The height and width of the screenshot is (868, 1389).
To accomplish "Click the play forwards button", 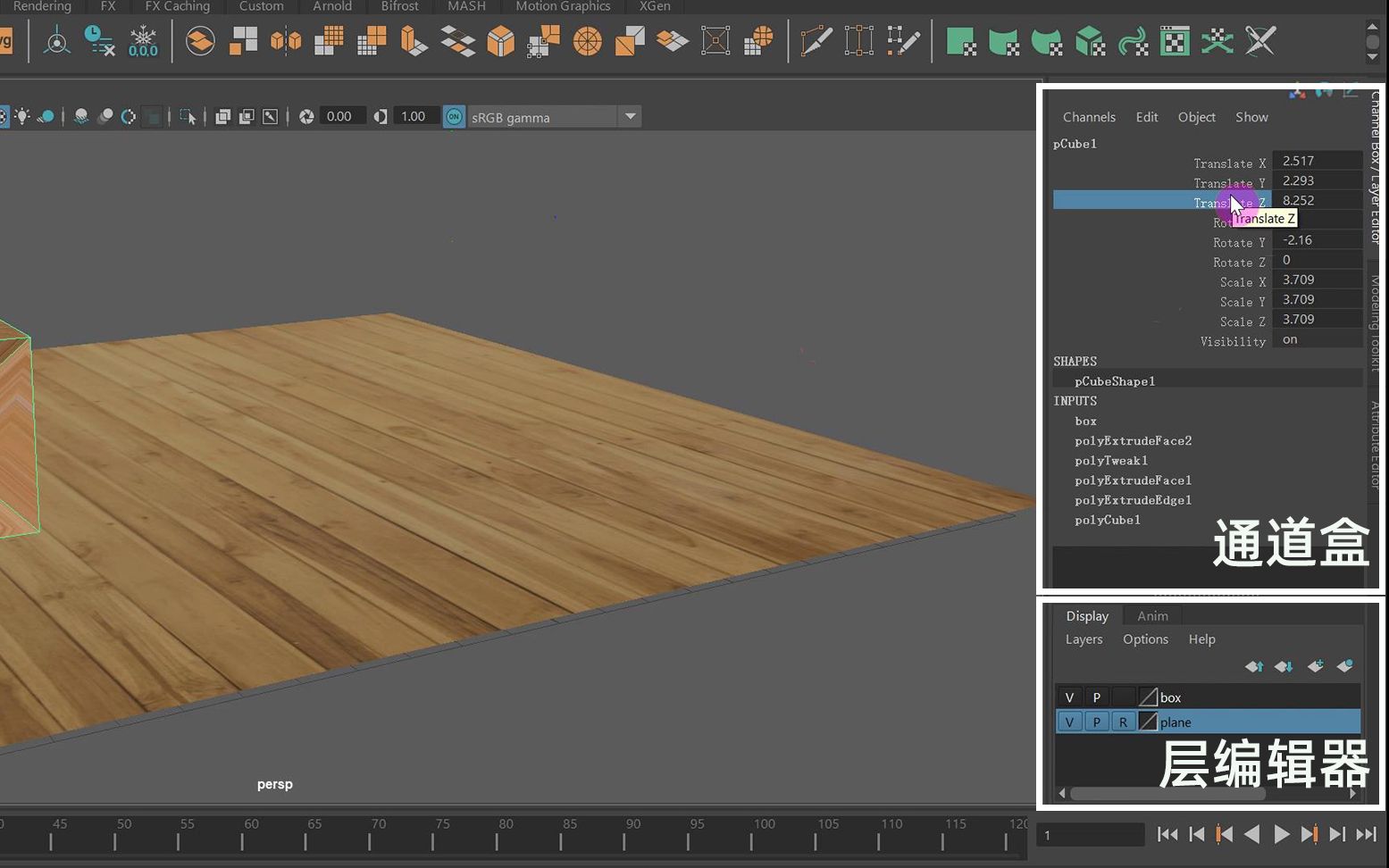I will pos(1281,834).
